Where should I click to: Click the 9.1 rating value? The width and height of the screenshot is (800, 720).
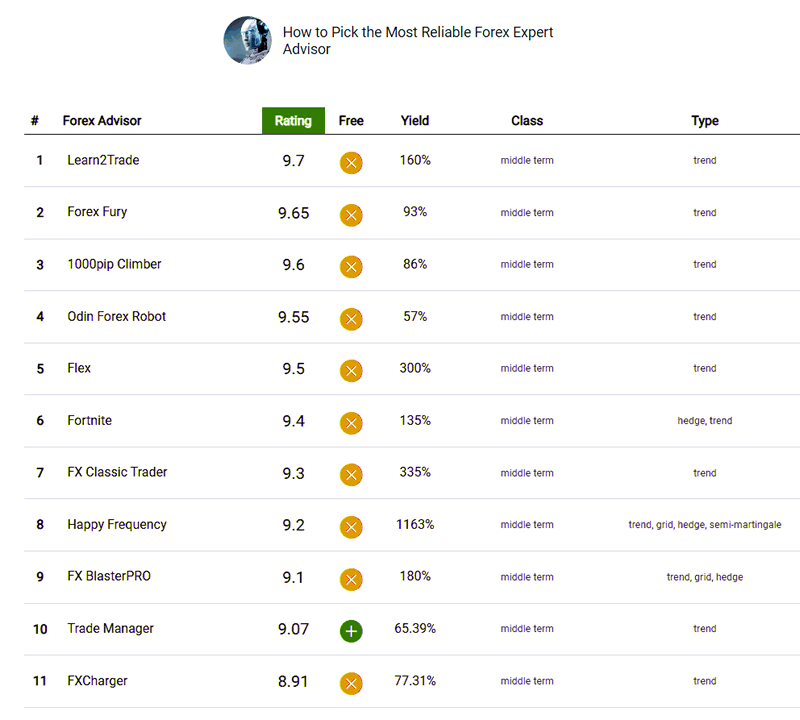[x=293, y=577]
